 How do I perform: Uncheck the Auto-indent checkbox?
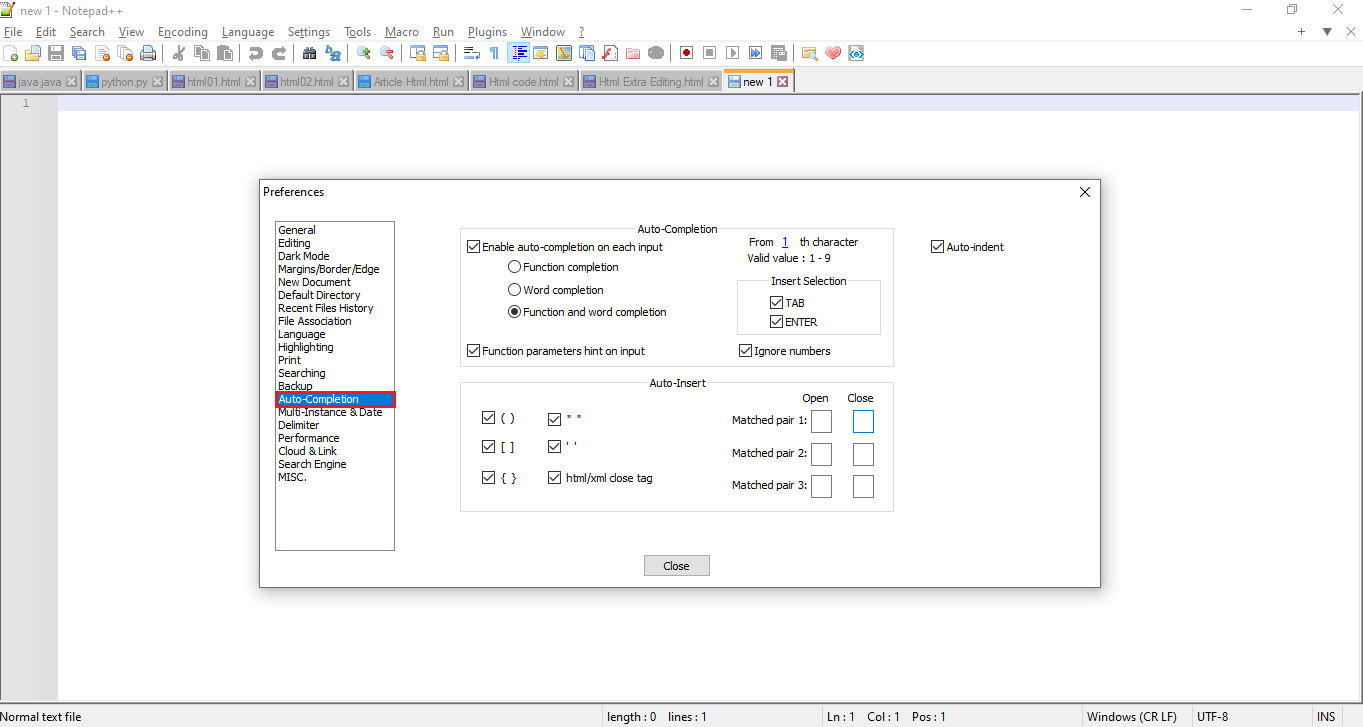[x=938, y=246]
